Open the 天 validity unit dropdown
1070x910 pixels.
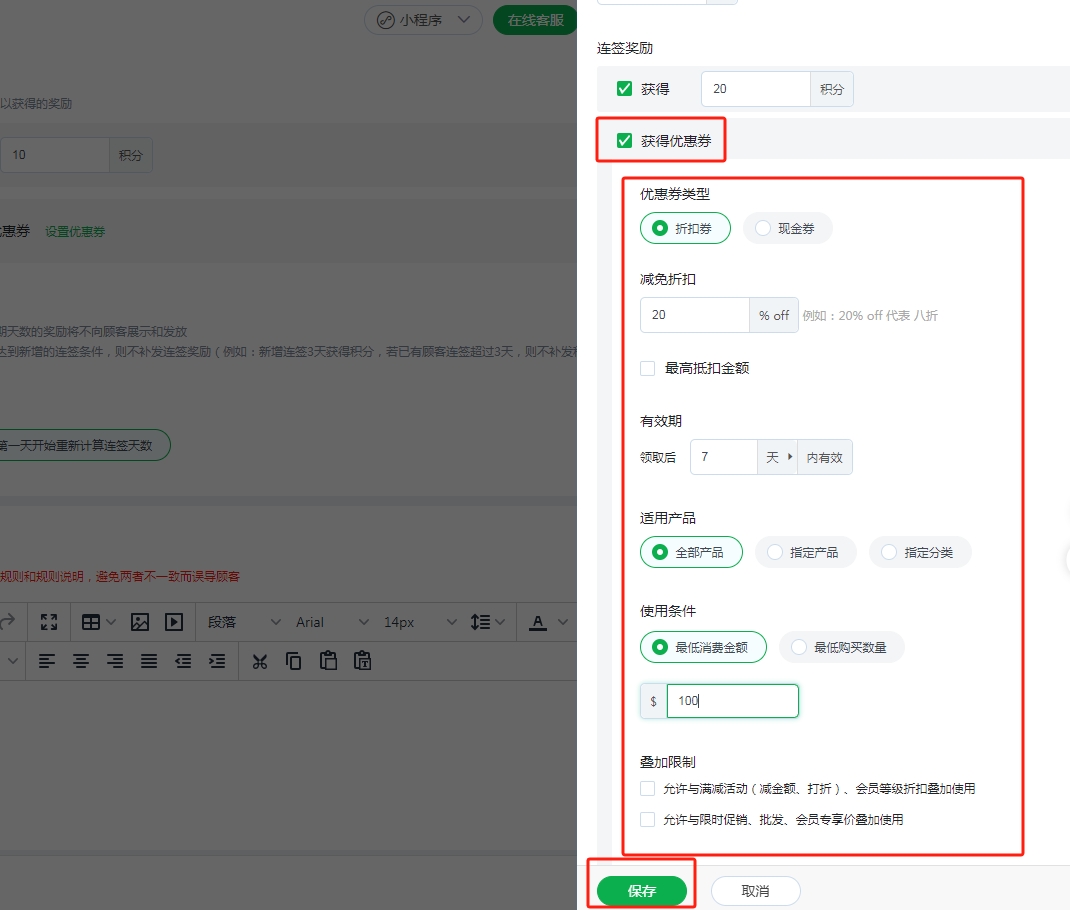click(x=777, y=457)
